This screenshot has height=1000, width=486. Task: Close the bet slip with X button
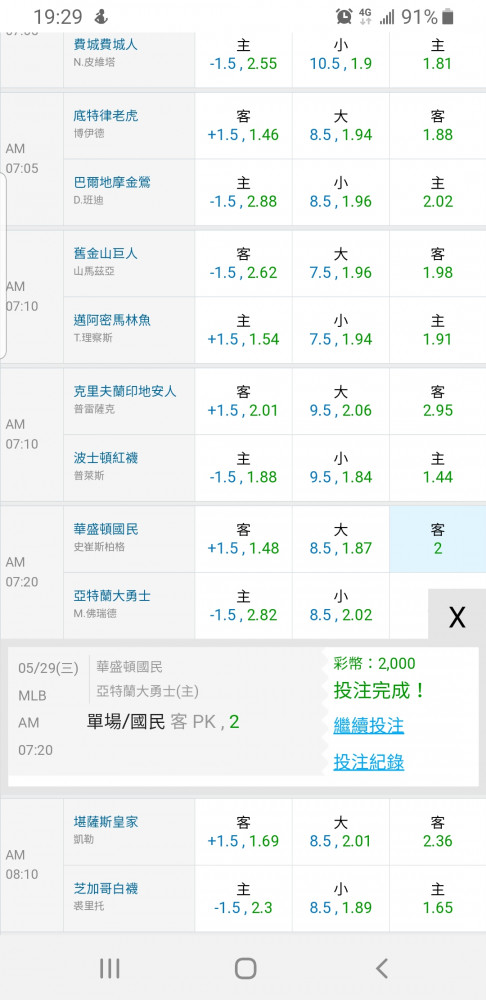point(457,616)
